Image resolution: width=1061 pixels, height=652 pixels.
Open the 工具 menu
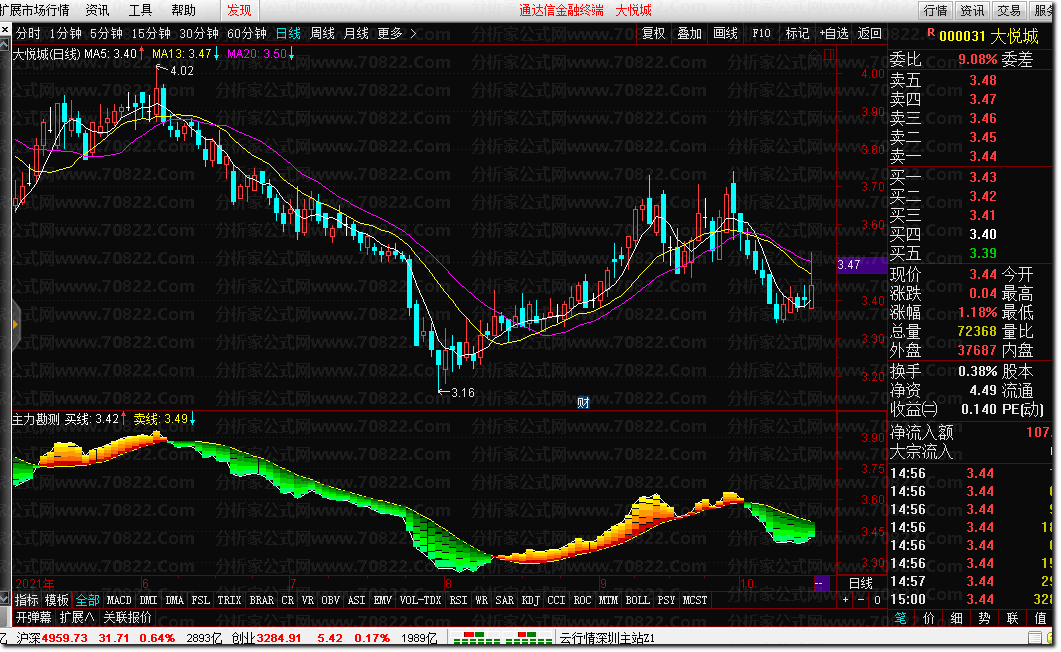click(140, 10)
